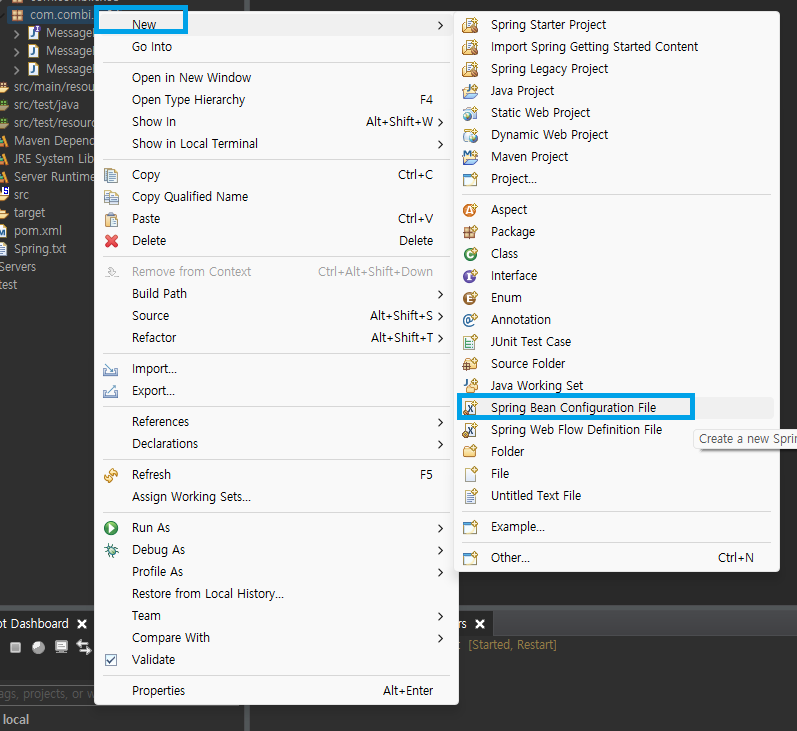Click the Enum icon
The image size is (797, 731).
[x=470, y=298]
